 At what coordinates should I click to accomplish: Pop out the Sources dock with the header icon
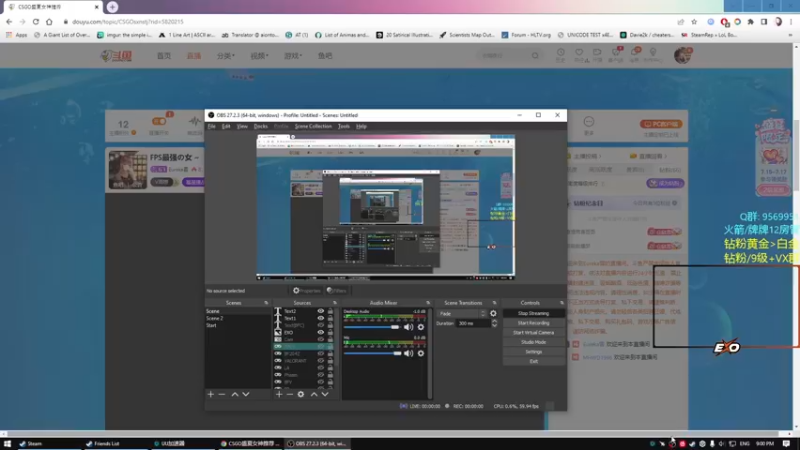pos(335,303)
